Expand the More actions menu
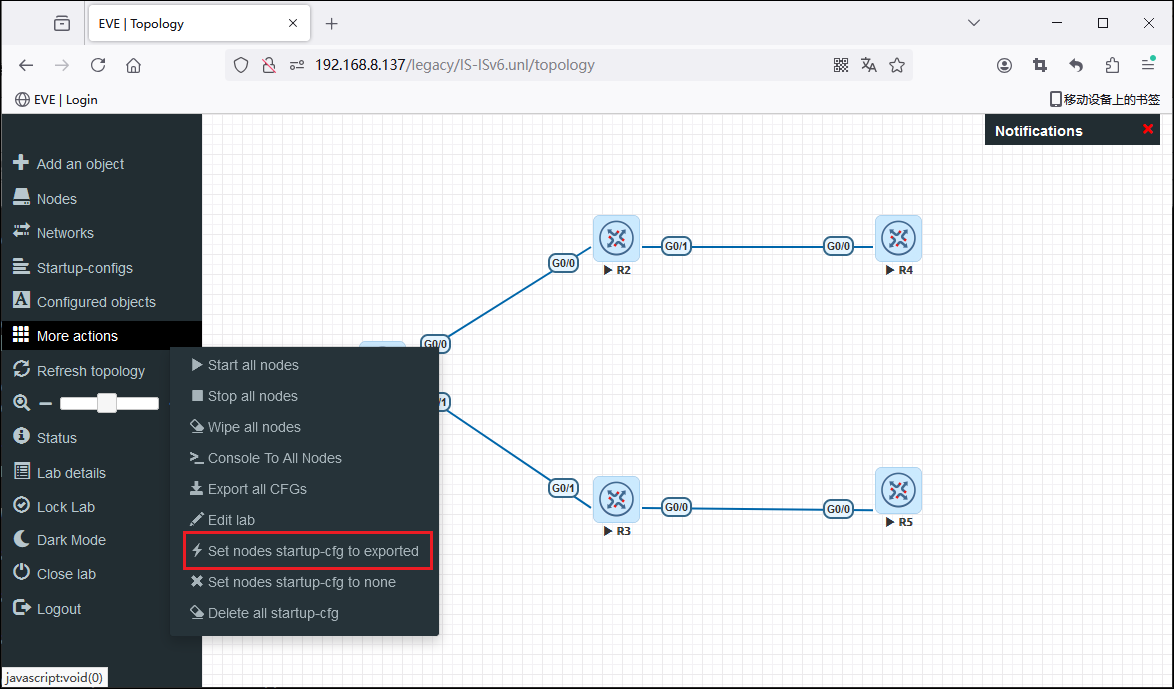Image resolution: width=1174 pixels, height=689 pixels. coord(77,336)
